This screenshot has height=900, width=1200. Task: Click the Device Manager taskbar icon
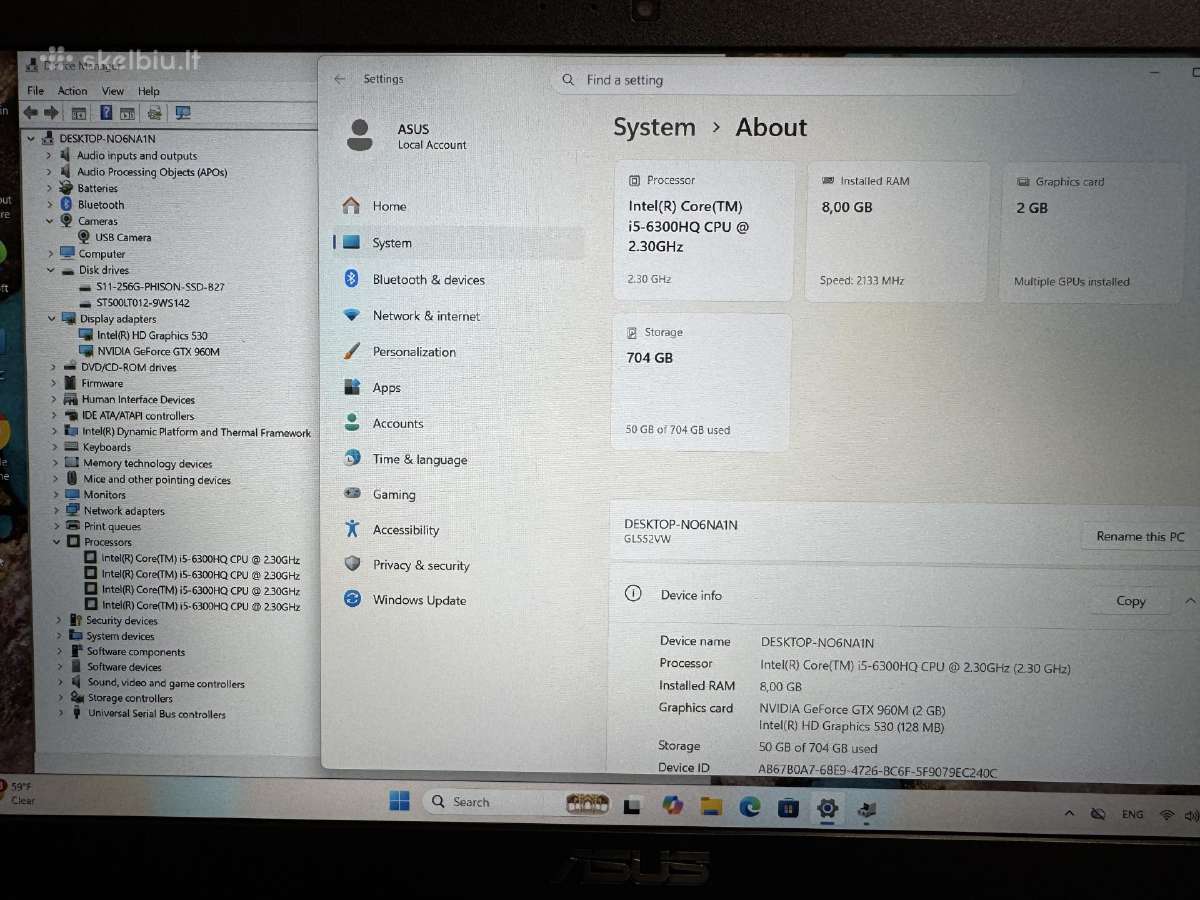pos(867,809)
